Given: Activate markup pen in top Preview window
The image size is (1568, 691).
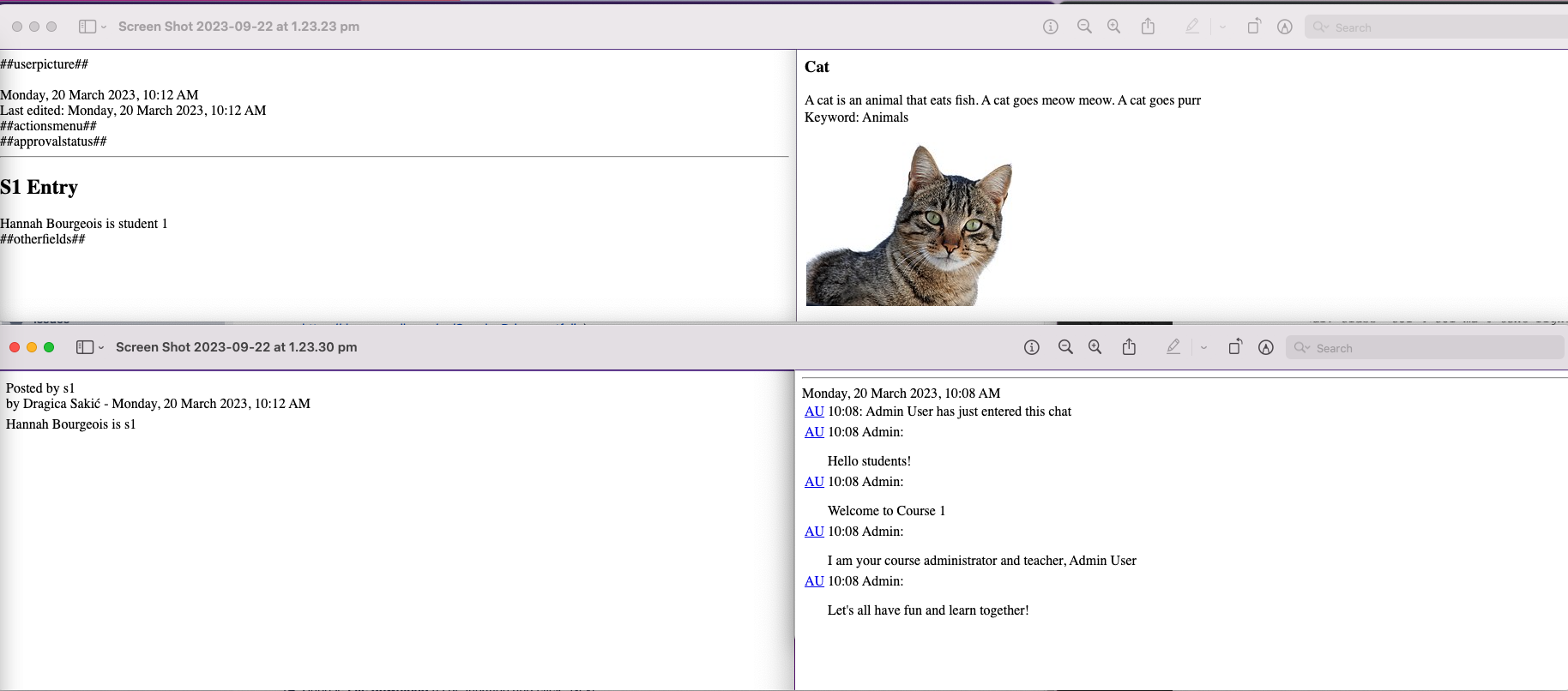Looking at the screenshot, I should 1192,27.
